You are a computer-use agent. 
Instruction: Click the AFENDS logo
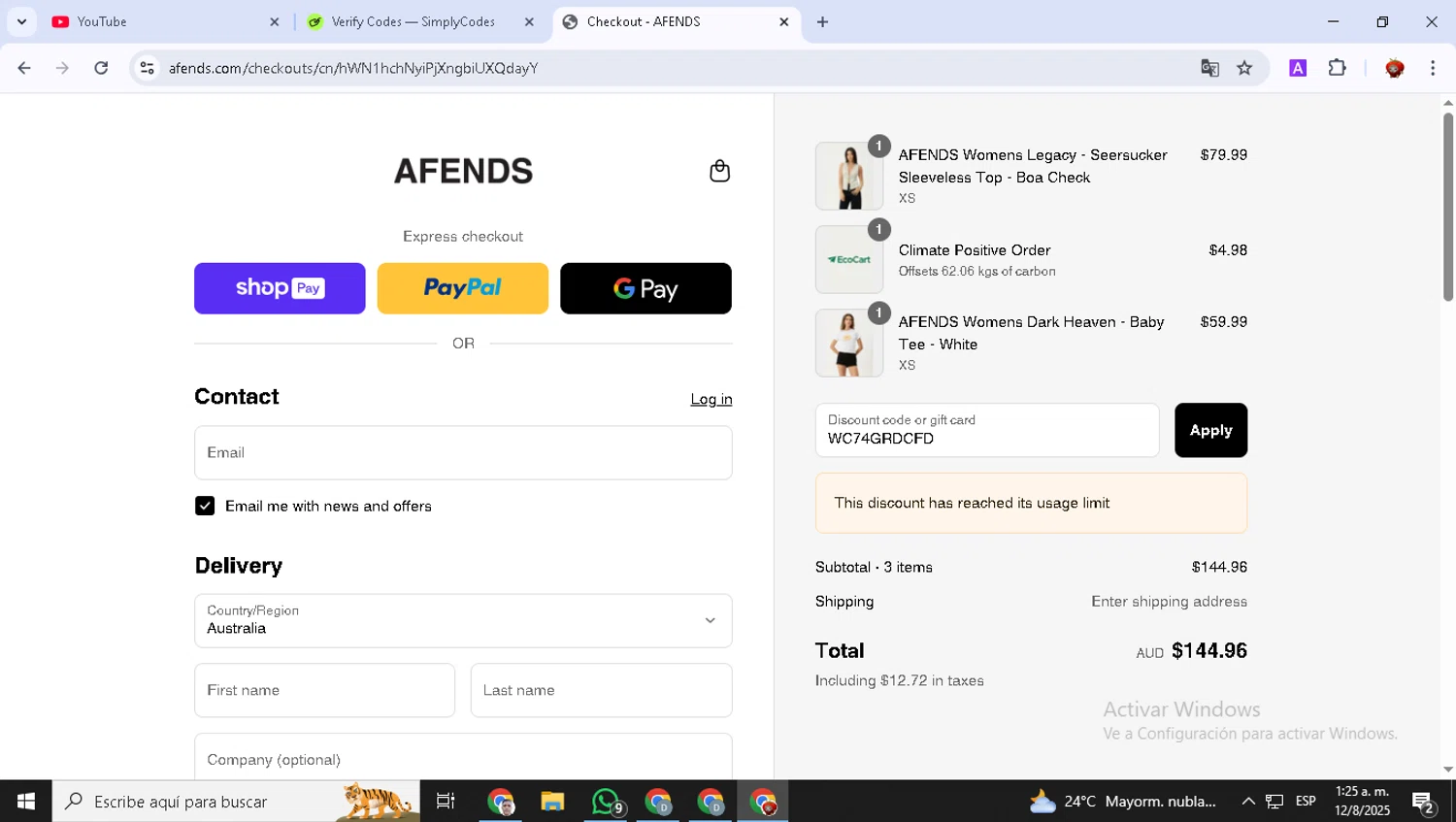tap(463, 171)
